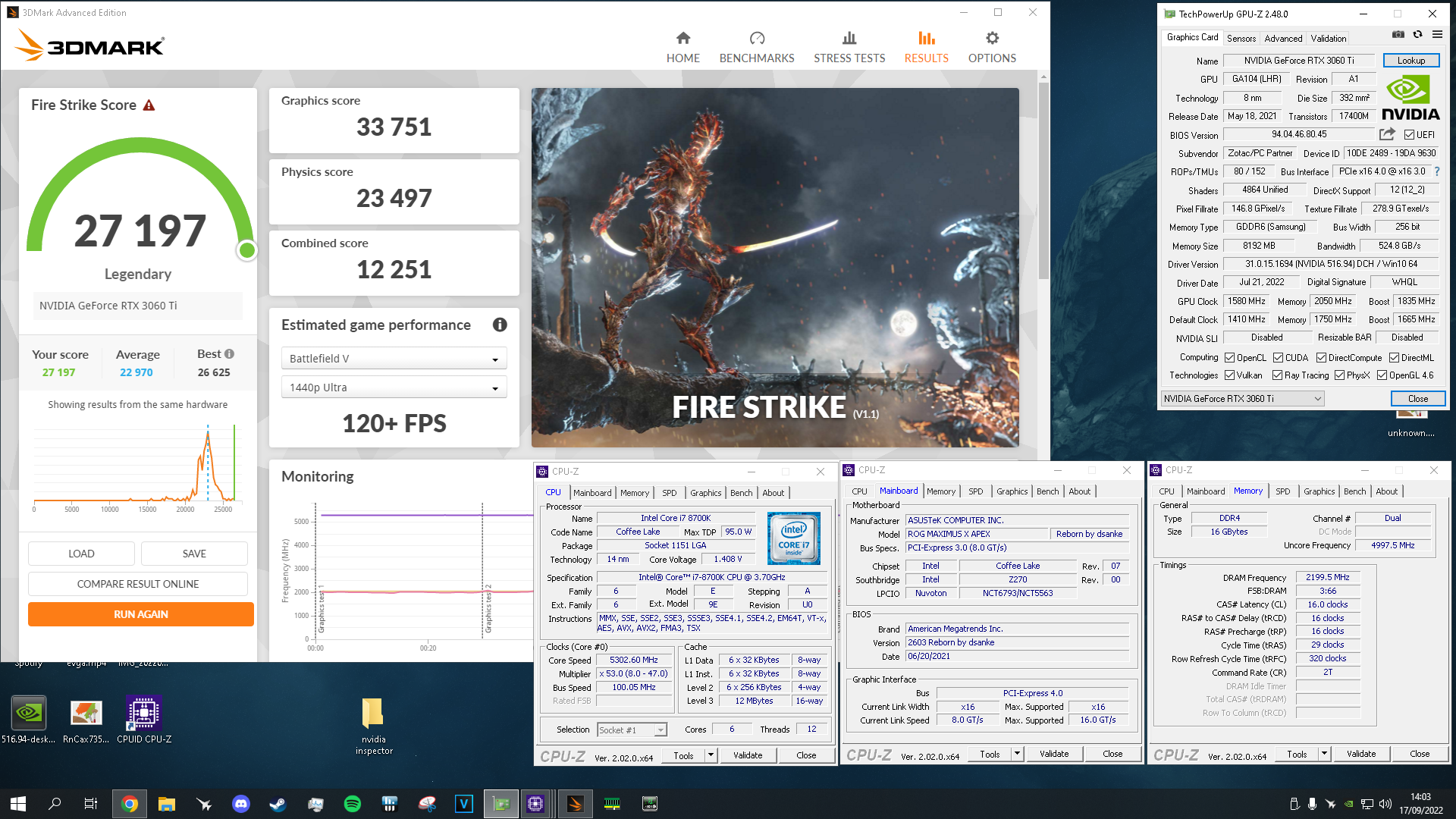Open the 3DMark HOME page icon
Screen dimensions: 1456x819
click(683, 38)
